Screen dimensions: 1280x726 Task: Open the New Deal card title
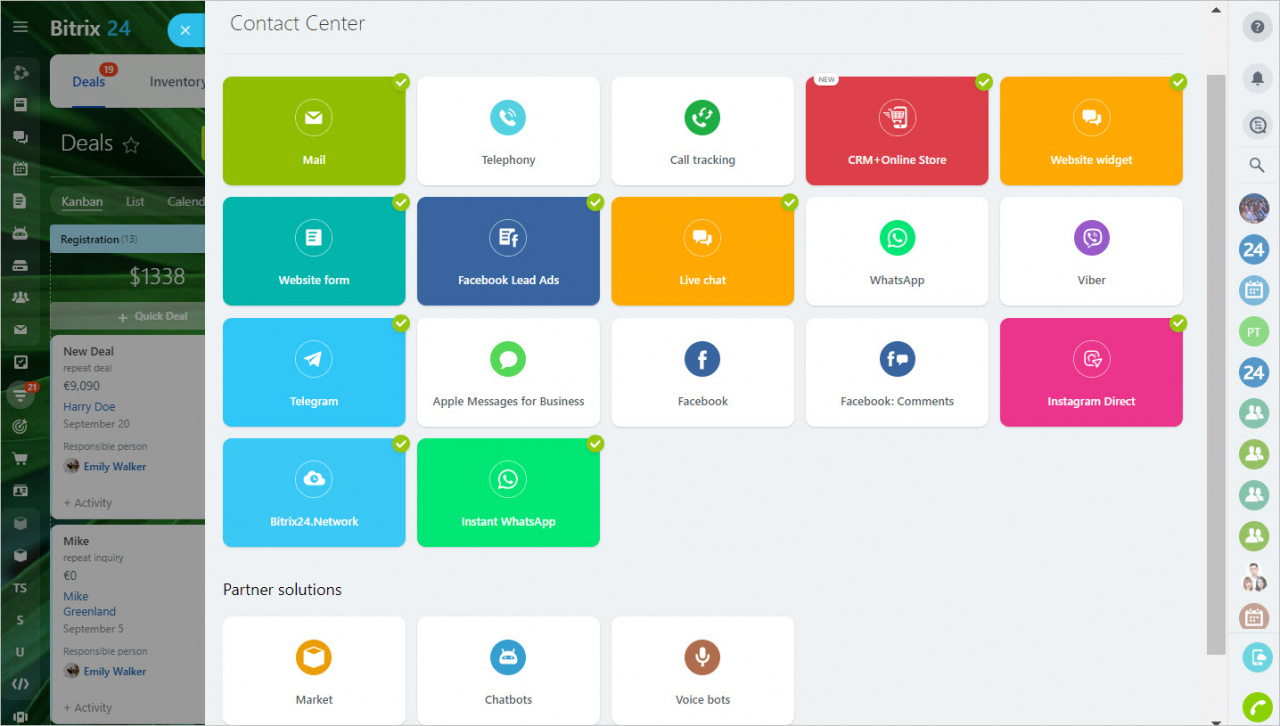click(89, 351)
